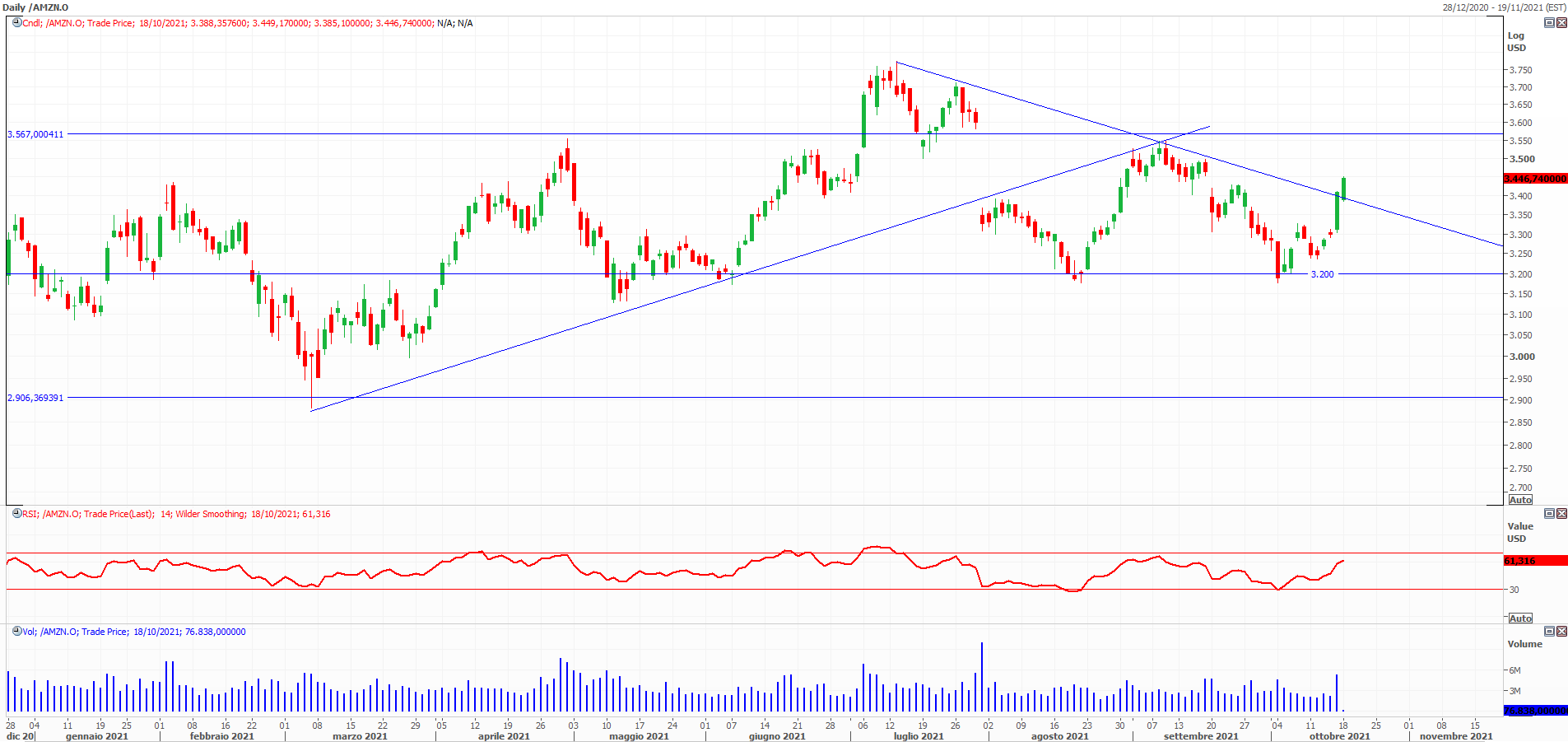Click the clock icon beside the RSI label
1568x742 pixels.
[16, 513]
